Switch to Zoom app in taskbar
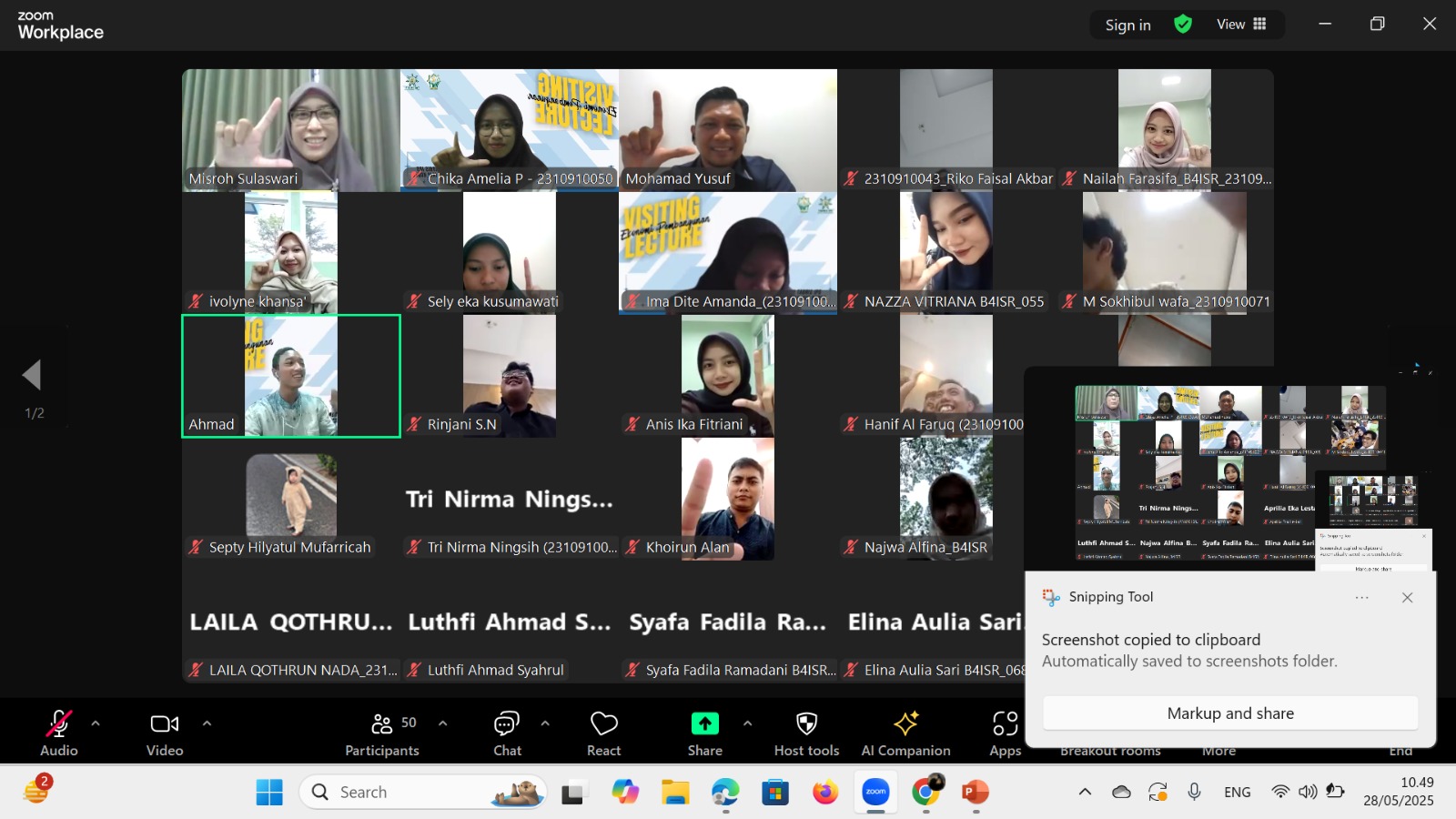The height and width of the screenshot is (819, 1456). pos(875,793)
